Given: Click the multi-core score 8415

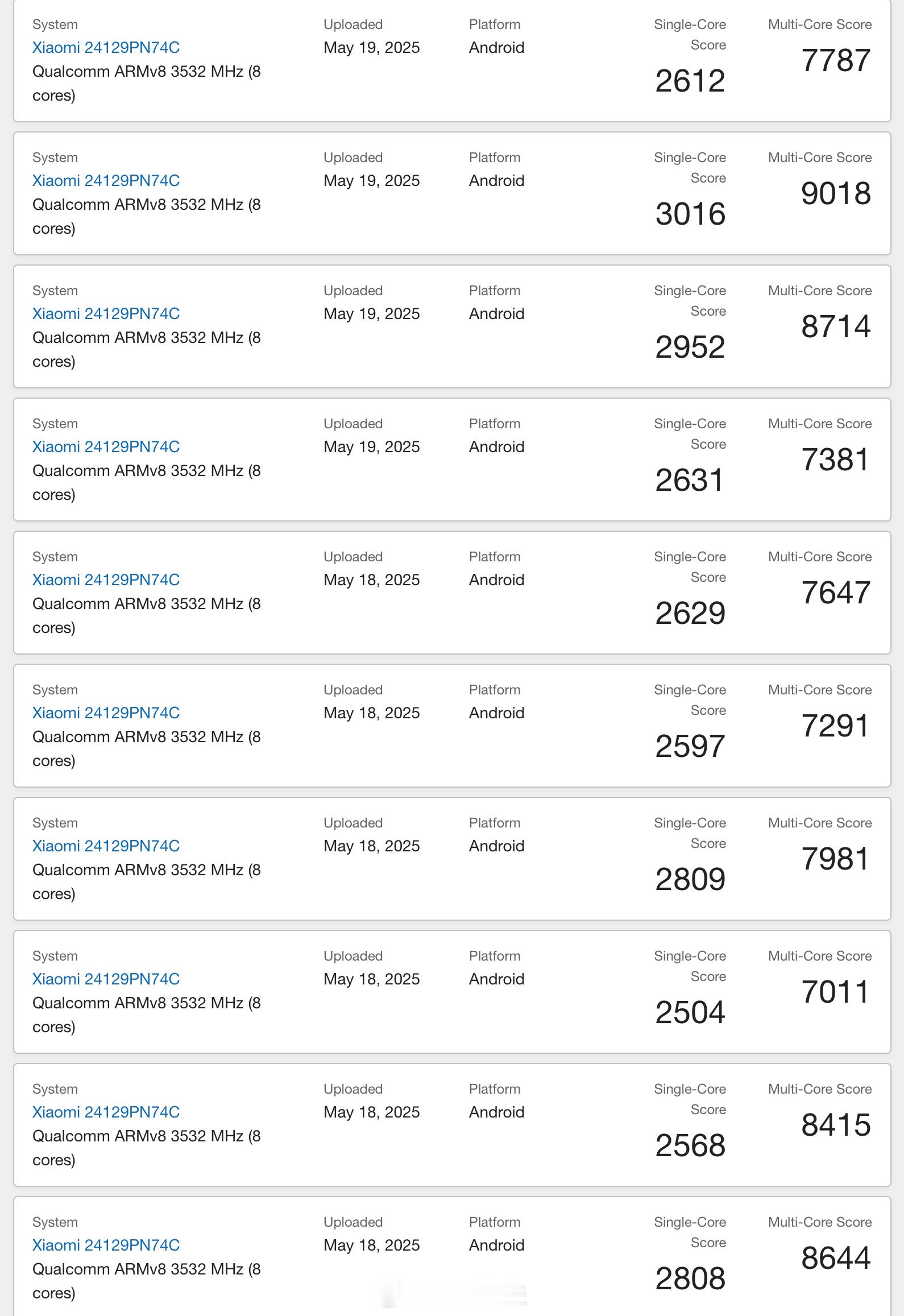Looking at the screenshot, I should coord(836,1125).
